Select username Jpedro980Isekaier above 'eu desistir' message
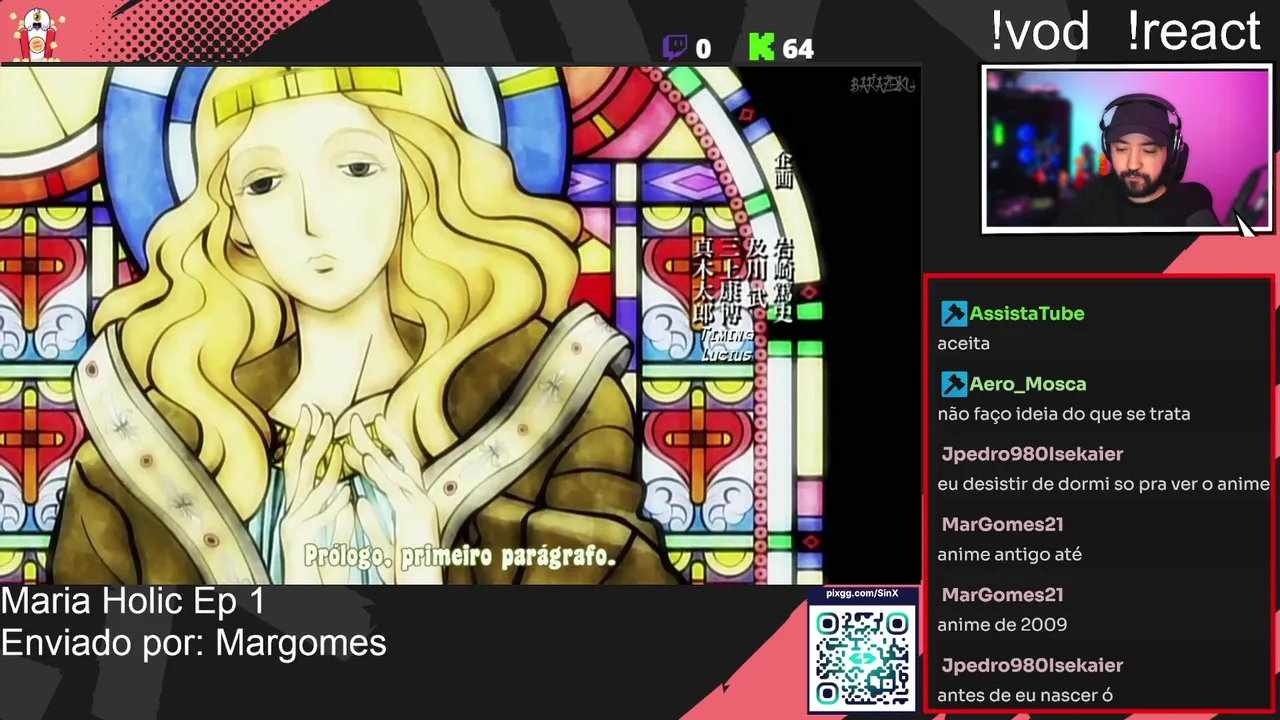 click(x=1032, y=454)
